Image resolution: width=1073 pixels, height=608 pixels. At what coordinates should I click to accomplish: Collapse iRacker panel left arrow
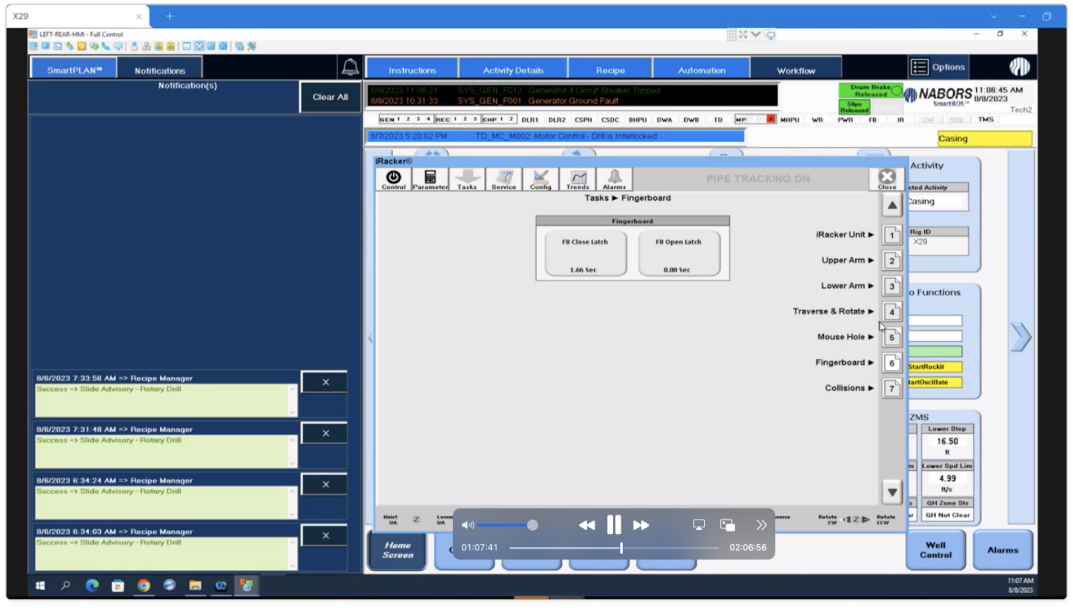point(371,338)
